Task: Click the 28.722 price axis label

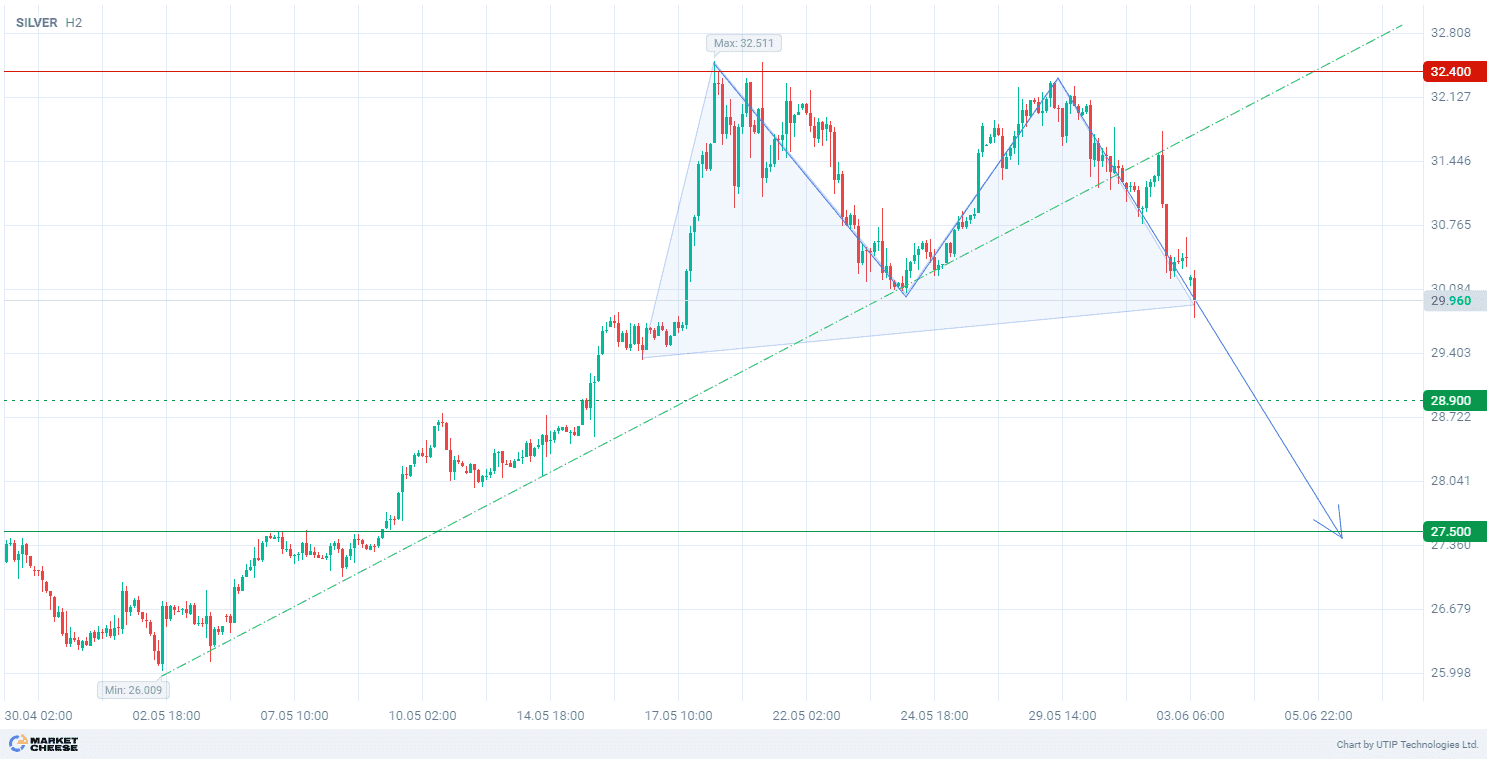Action: [x=1450, y=417]
